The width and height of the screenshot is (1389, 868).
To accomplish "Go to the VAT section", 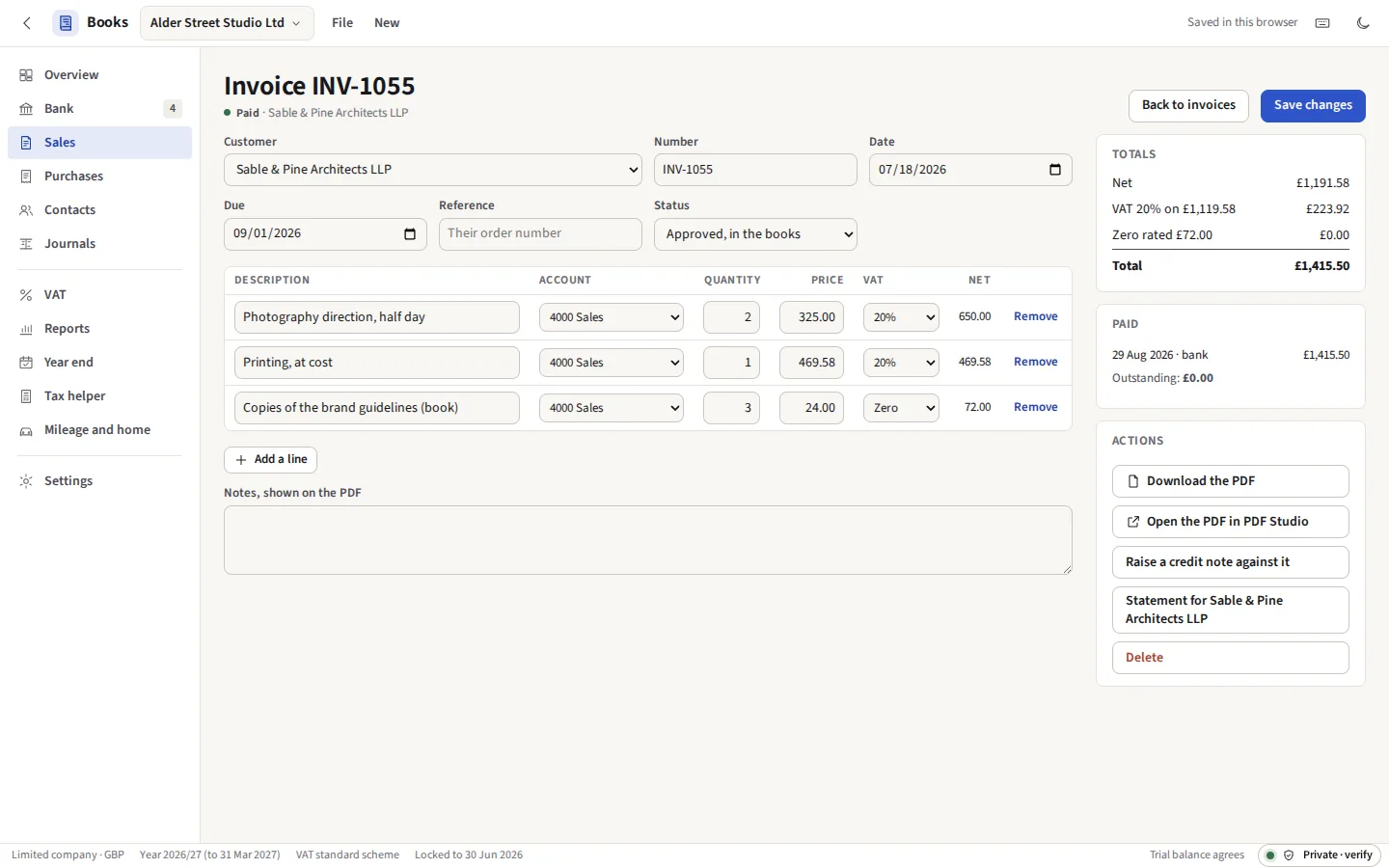I will (x=100, y=295).
